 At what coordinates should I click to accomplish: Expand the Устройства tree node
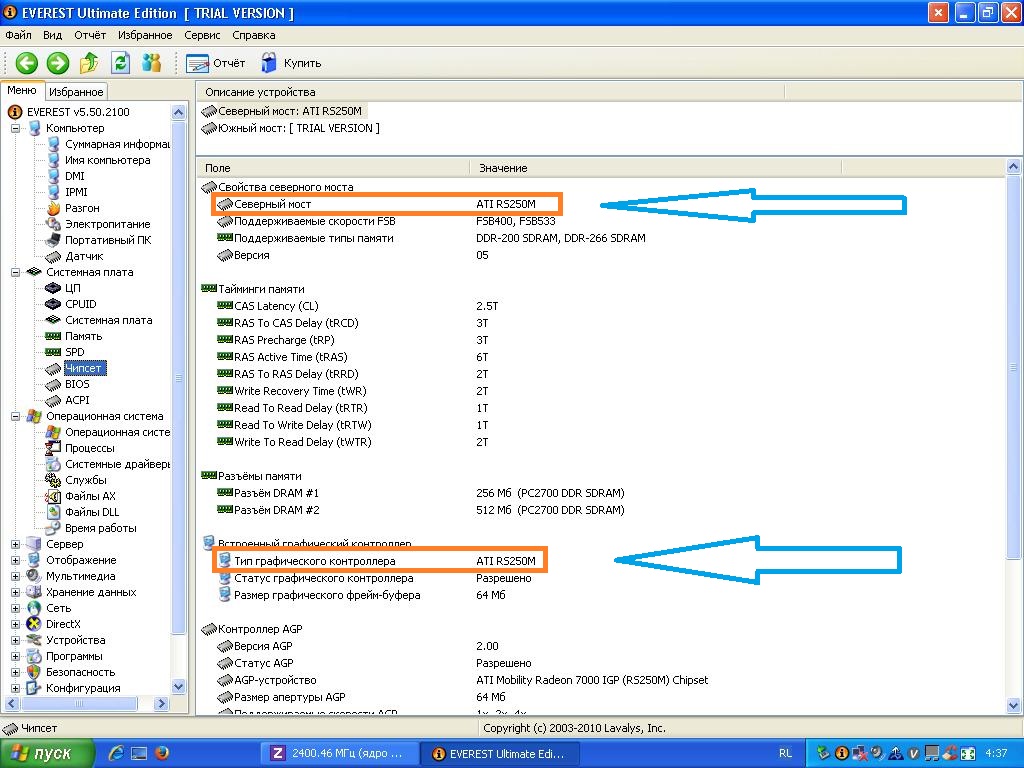click(15, 641)
